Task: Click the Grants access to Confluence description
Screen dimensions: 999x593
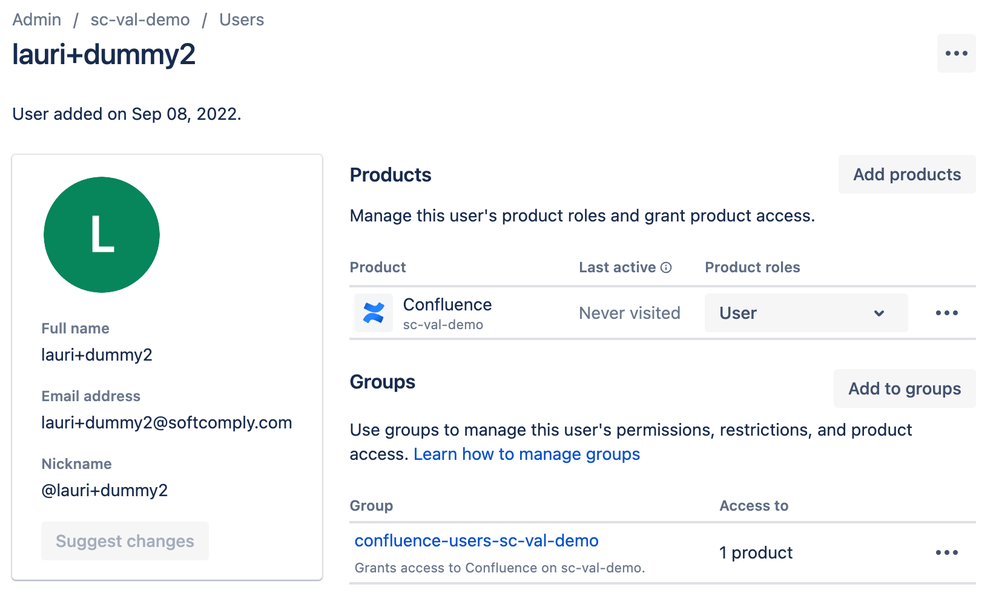Action: click(x=500, y=568)
